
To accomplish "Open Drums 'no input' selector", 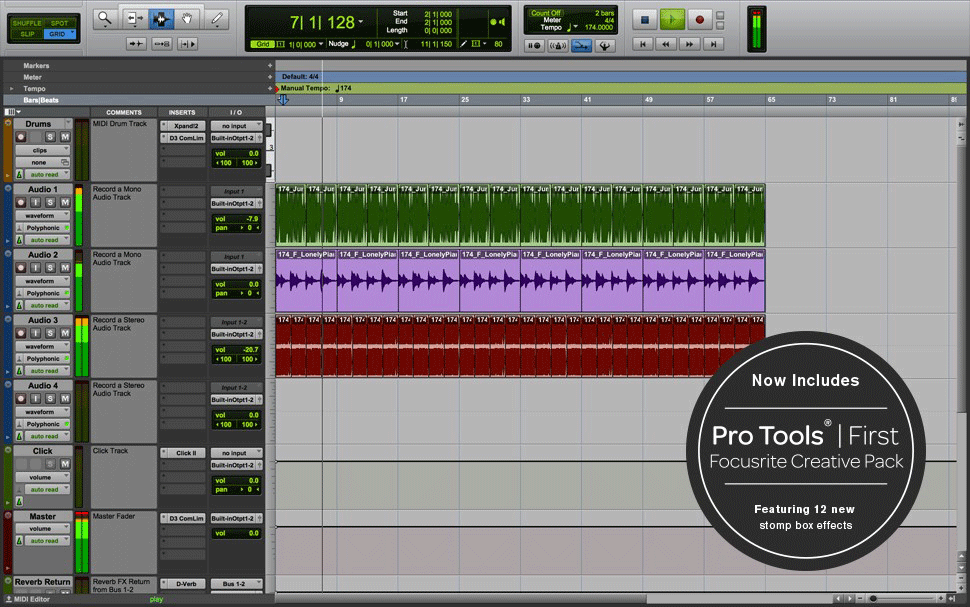I will 236,126.
